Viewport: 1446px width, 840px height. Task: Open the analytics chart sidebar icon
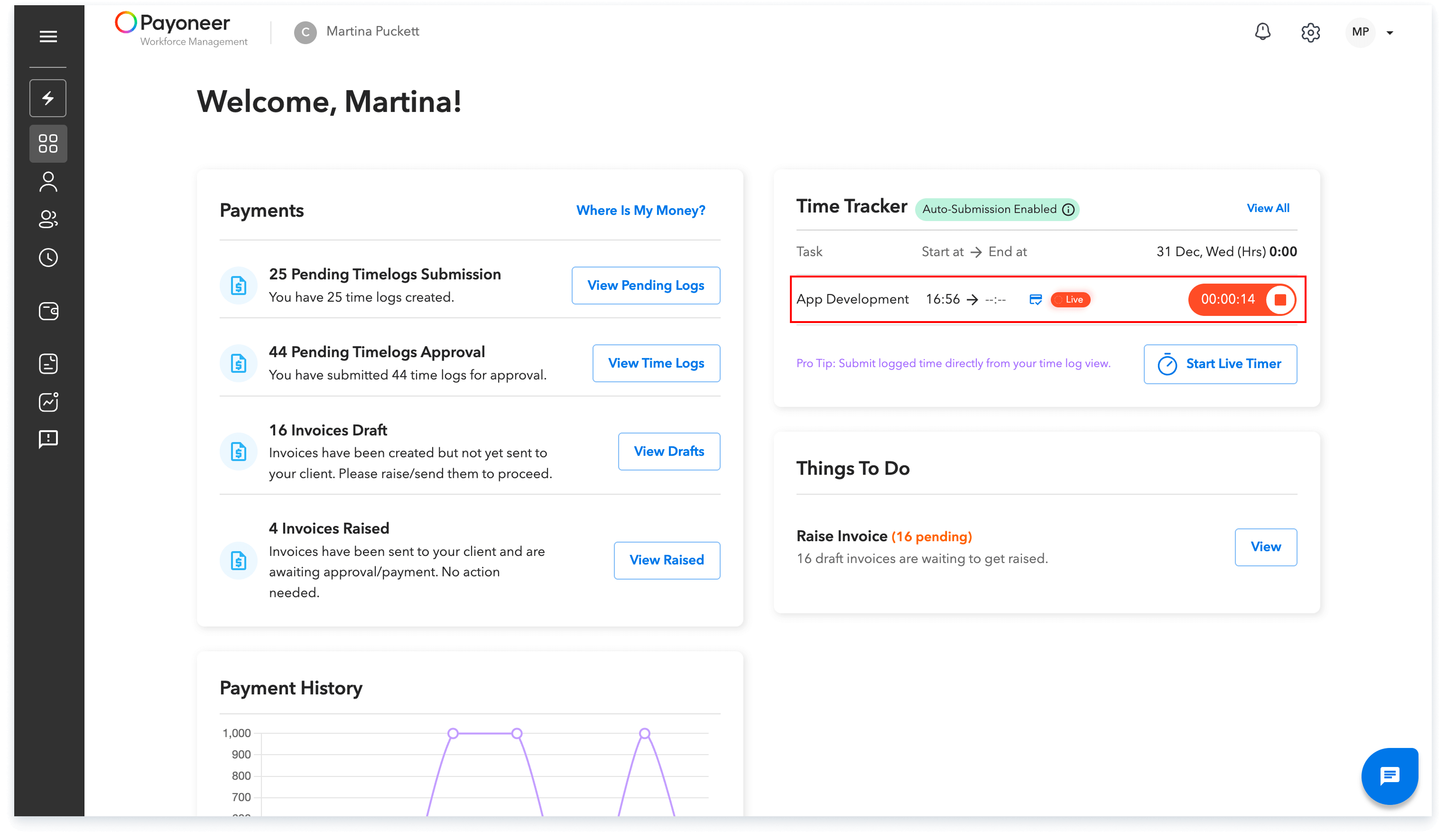coord(48,402)
